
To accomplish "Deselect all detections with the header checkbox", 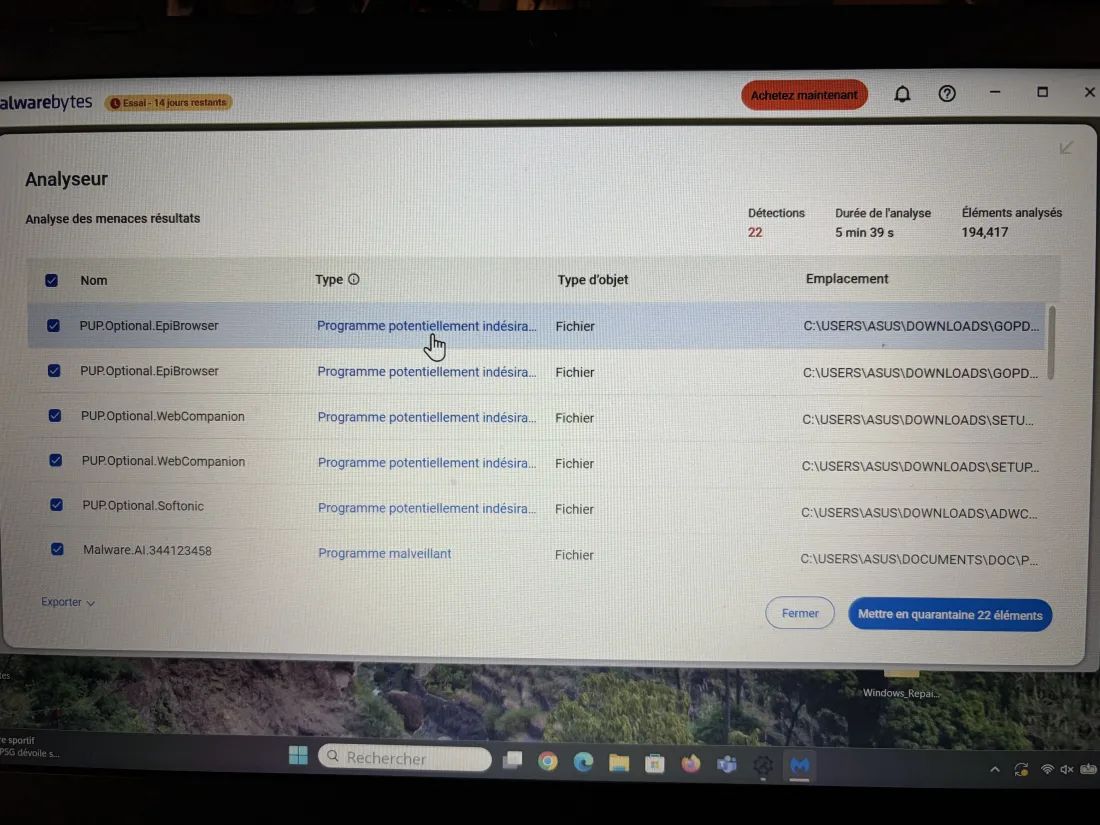I will (51, 280).
